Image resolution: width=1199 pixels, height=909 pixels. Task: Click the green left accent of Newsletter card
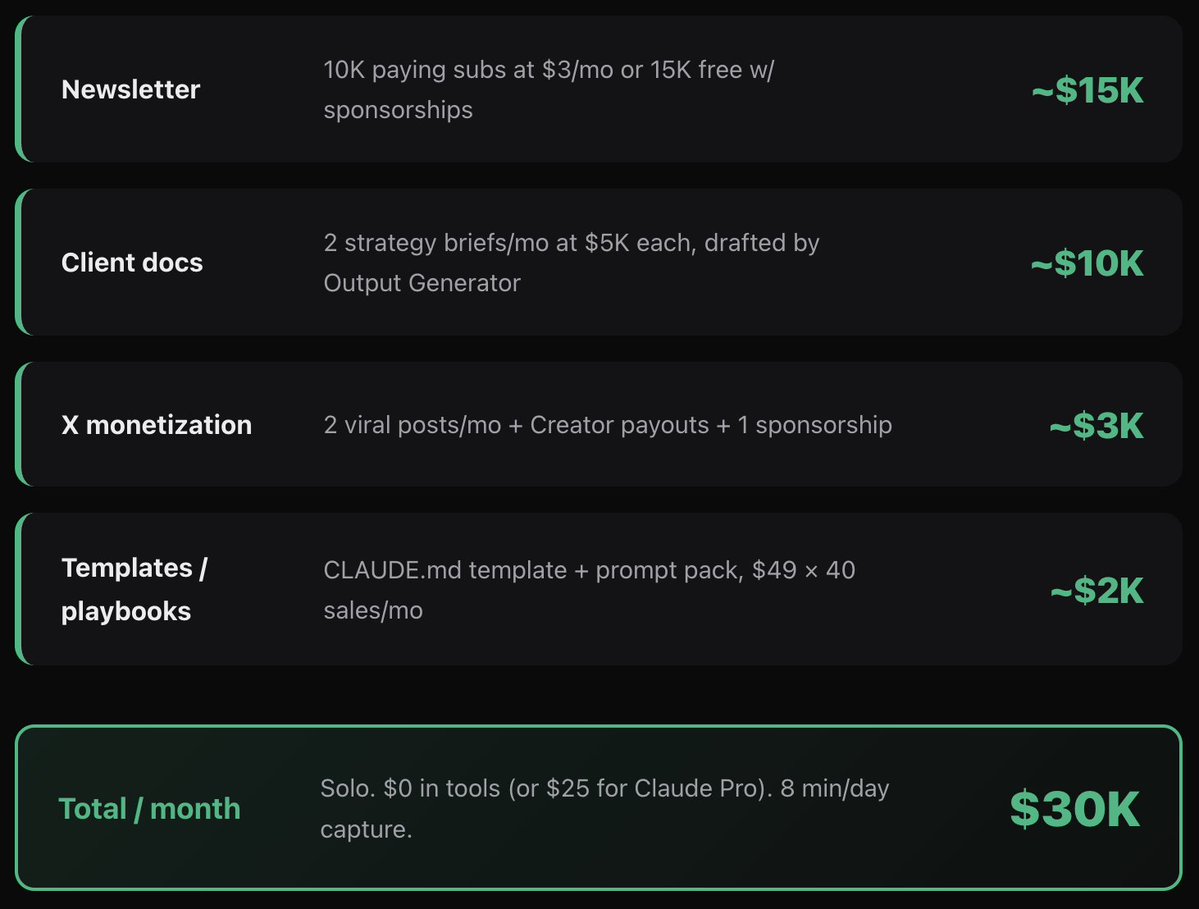[18, 89]
